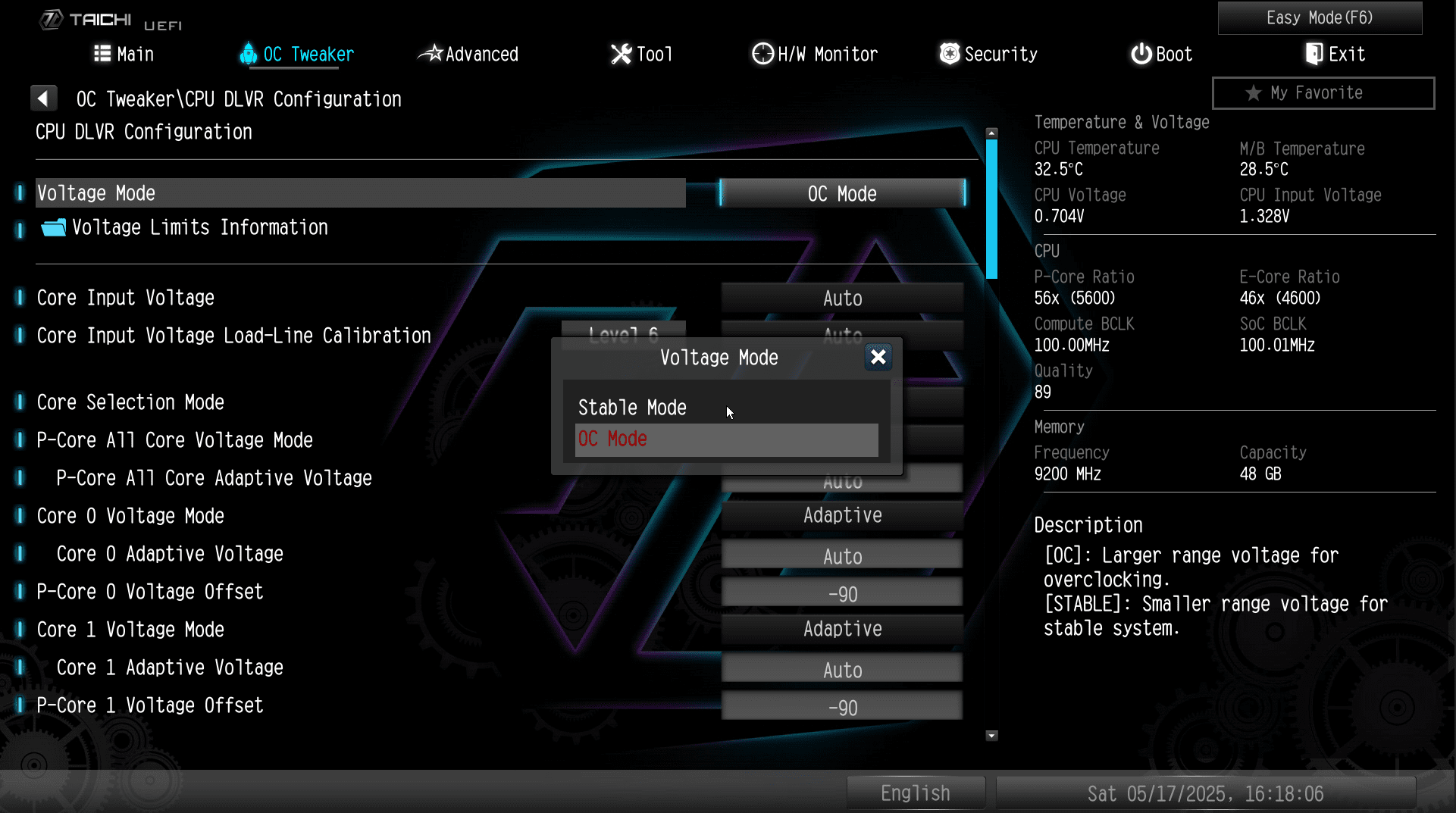Screen dimensions: 1456x813
Task: Click the Advanced star icon
Action: pos(431,54)
